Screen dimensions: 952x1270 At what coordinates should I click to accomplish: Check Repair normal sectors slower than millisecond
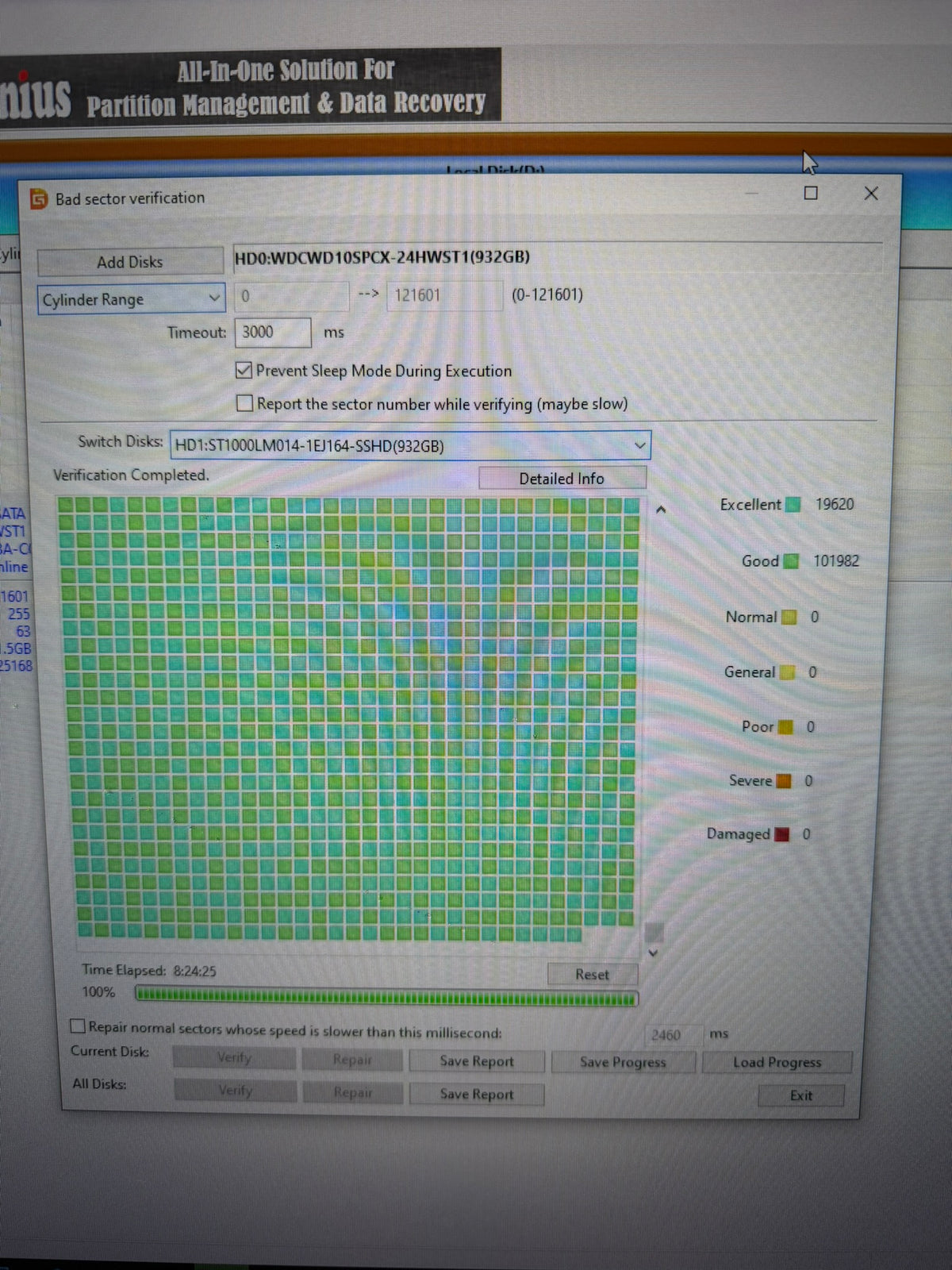point(78,1026)
